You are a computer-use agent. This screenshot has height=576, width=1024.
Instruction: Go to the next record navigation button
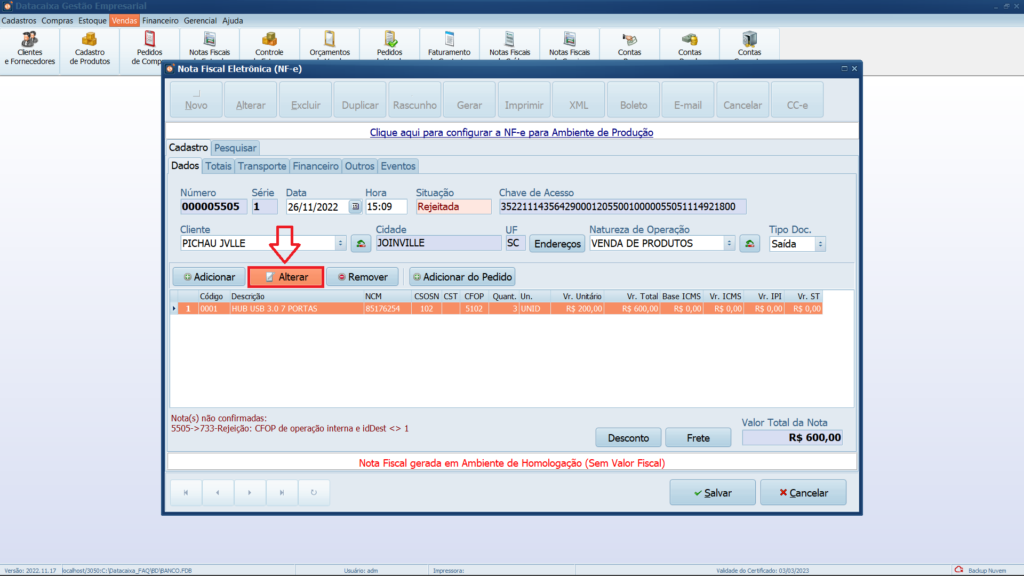pyautogui.click(x=250, y=492)
